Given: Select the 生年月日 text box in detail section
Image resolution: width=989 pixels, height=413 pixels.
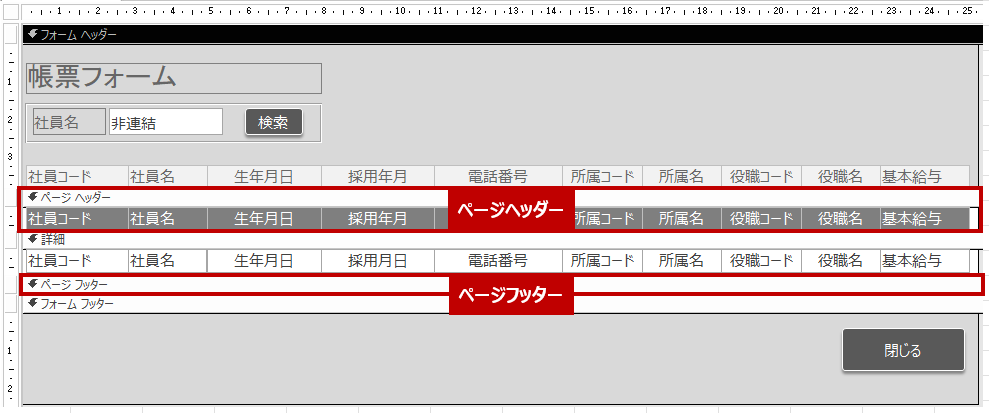Looking at the screenshot, I should tap(264, 261).
